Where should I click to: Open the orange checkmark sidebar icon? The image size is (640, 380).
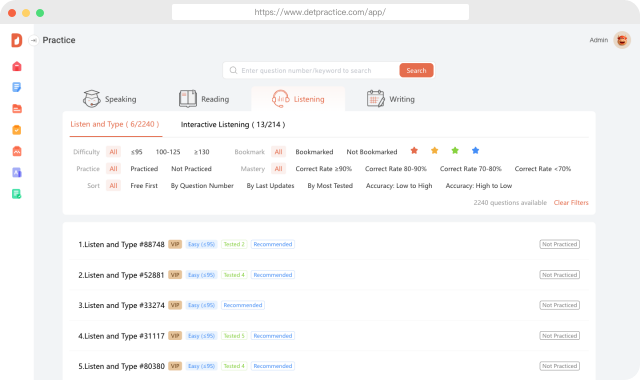pyautogui.click(x=17, y=130)
